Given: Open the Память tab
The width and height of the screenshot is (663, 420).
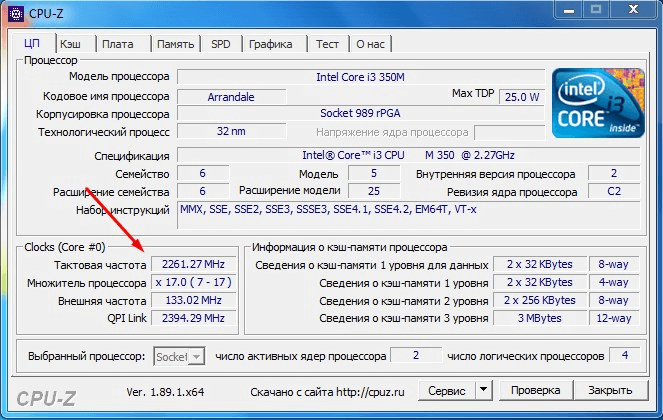Looking at the screenshot, I should pos(175,44).
